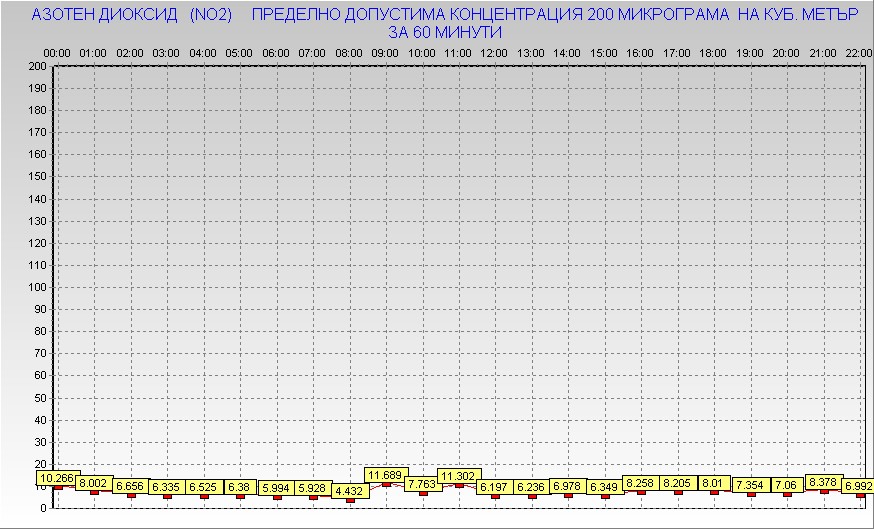Select the 0 y-axis origin label
The width and height of the screenshot is (874, 529).
[x=43, y=508]
